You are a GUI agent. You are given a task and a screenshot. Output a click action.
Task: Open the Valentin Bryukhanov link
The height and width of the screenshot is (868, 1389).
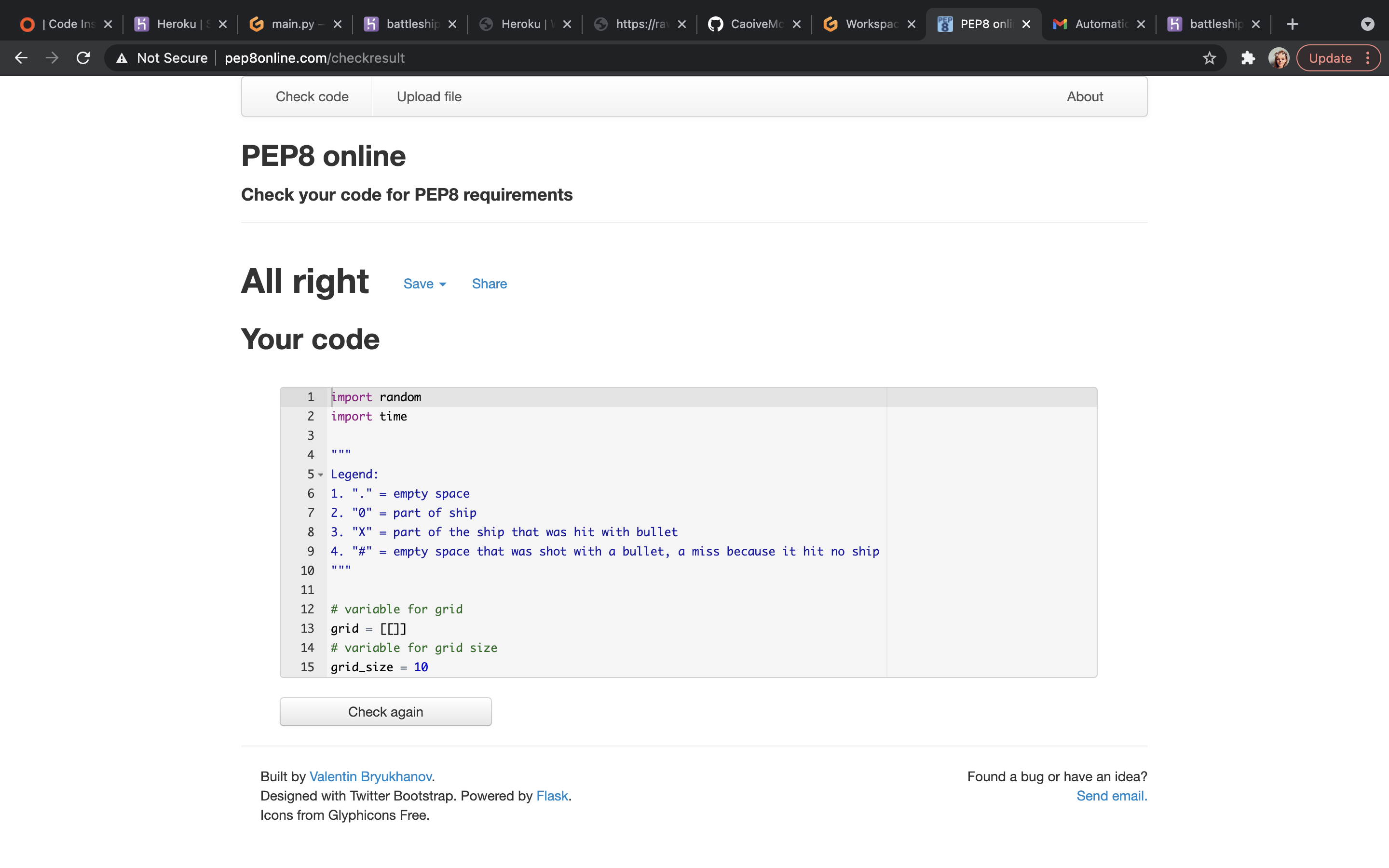point(370,776)
